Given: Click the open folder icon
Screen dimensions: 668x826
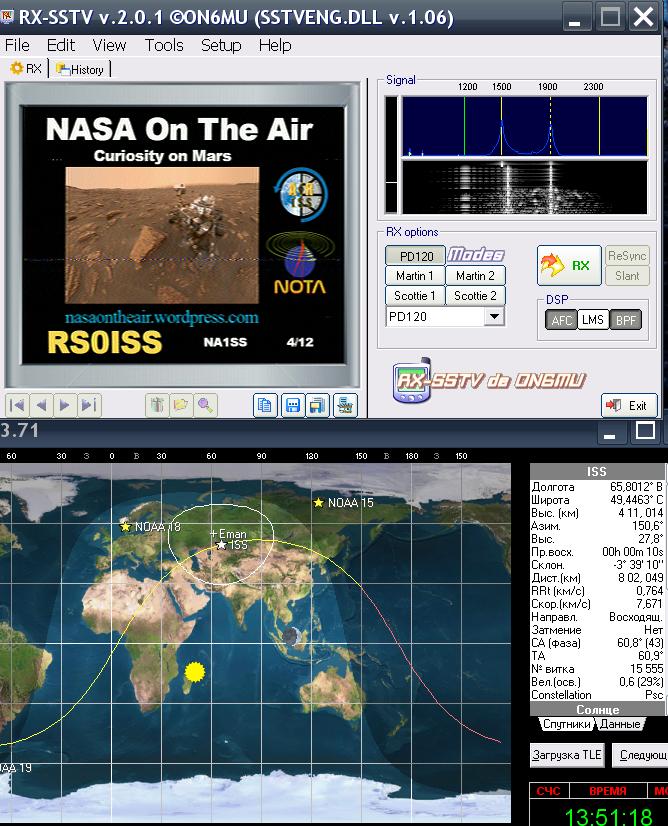Looking at the screenshot, I should pyautogui.click(x=181, y=405).
